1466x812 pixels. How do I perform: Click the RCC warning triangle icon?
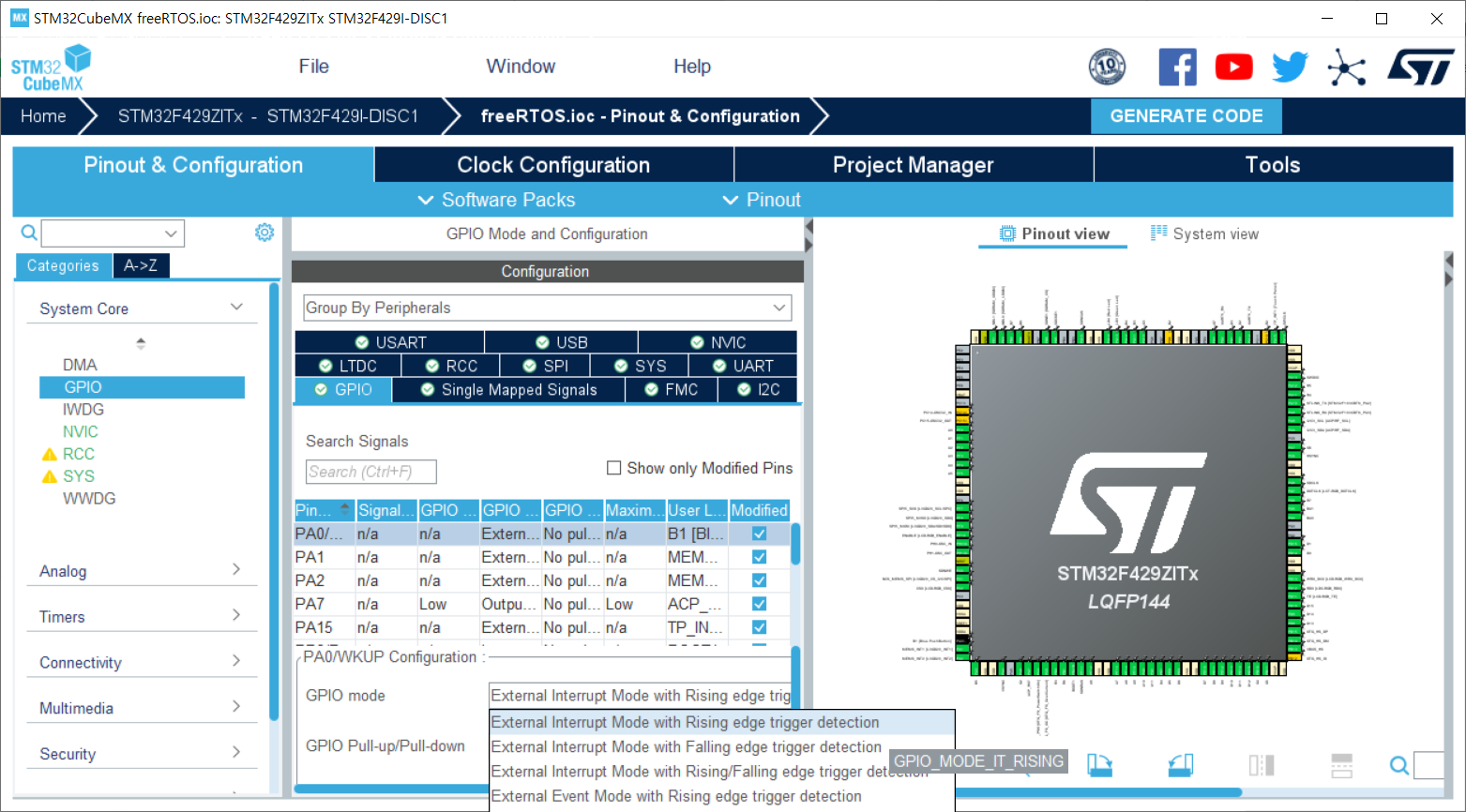click(50, 455)
